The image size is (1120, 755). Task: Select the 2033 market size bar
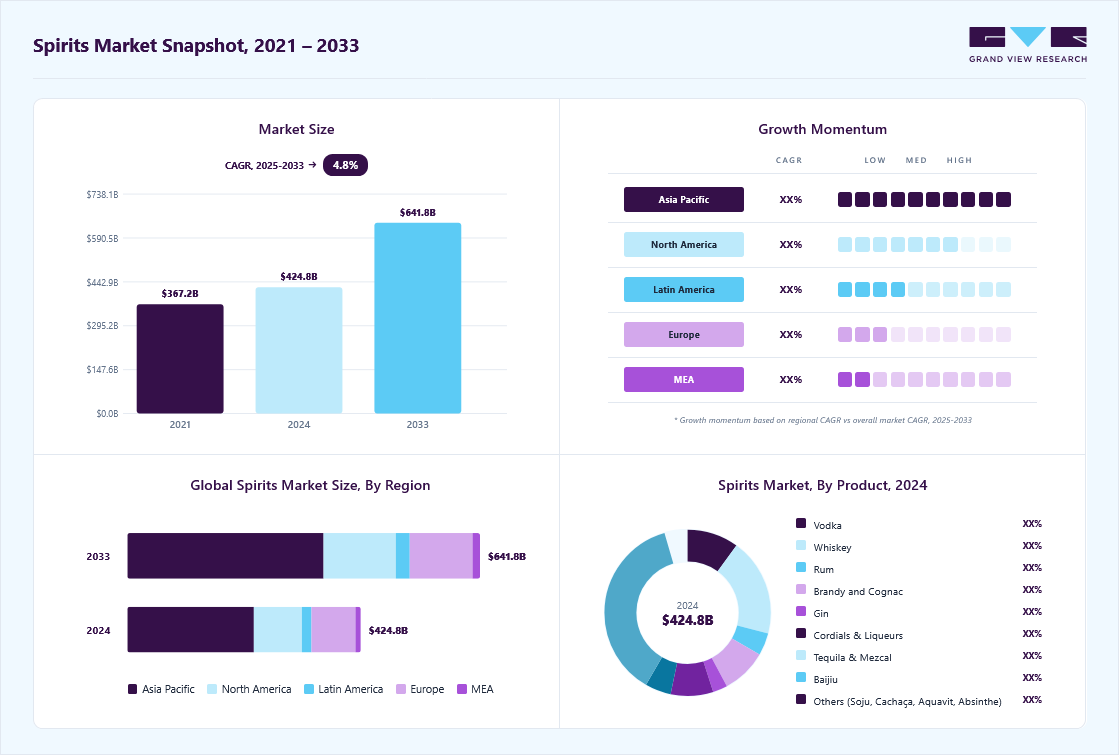point(418,318)
